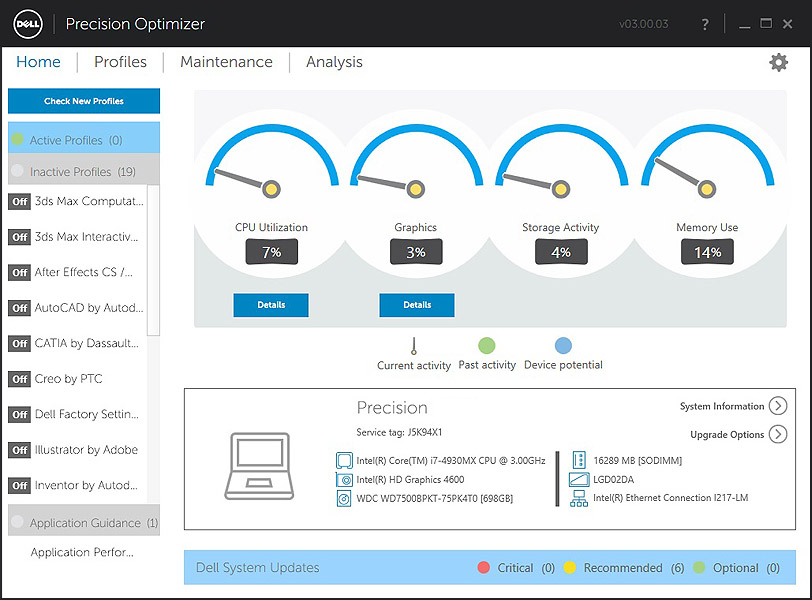Click the version v03.00.03 text
Image resolution: width=812 pixels, height=600 pixels.
click(x=644, y=24)
